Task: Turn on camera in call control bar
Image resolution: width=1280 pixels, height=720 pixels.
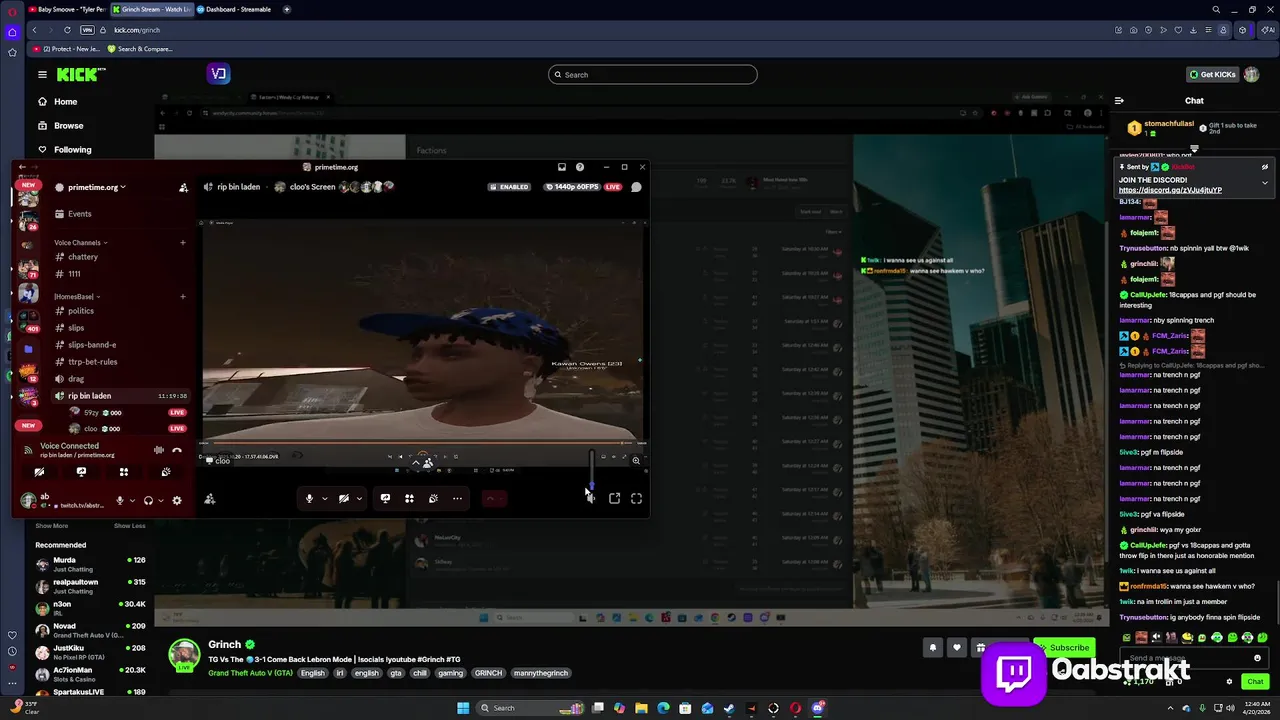Action: tap(344, 498)
